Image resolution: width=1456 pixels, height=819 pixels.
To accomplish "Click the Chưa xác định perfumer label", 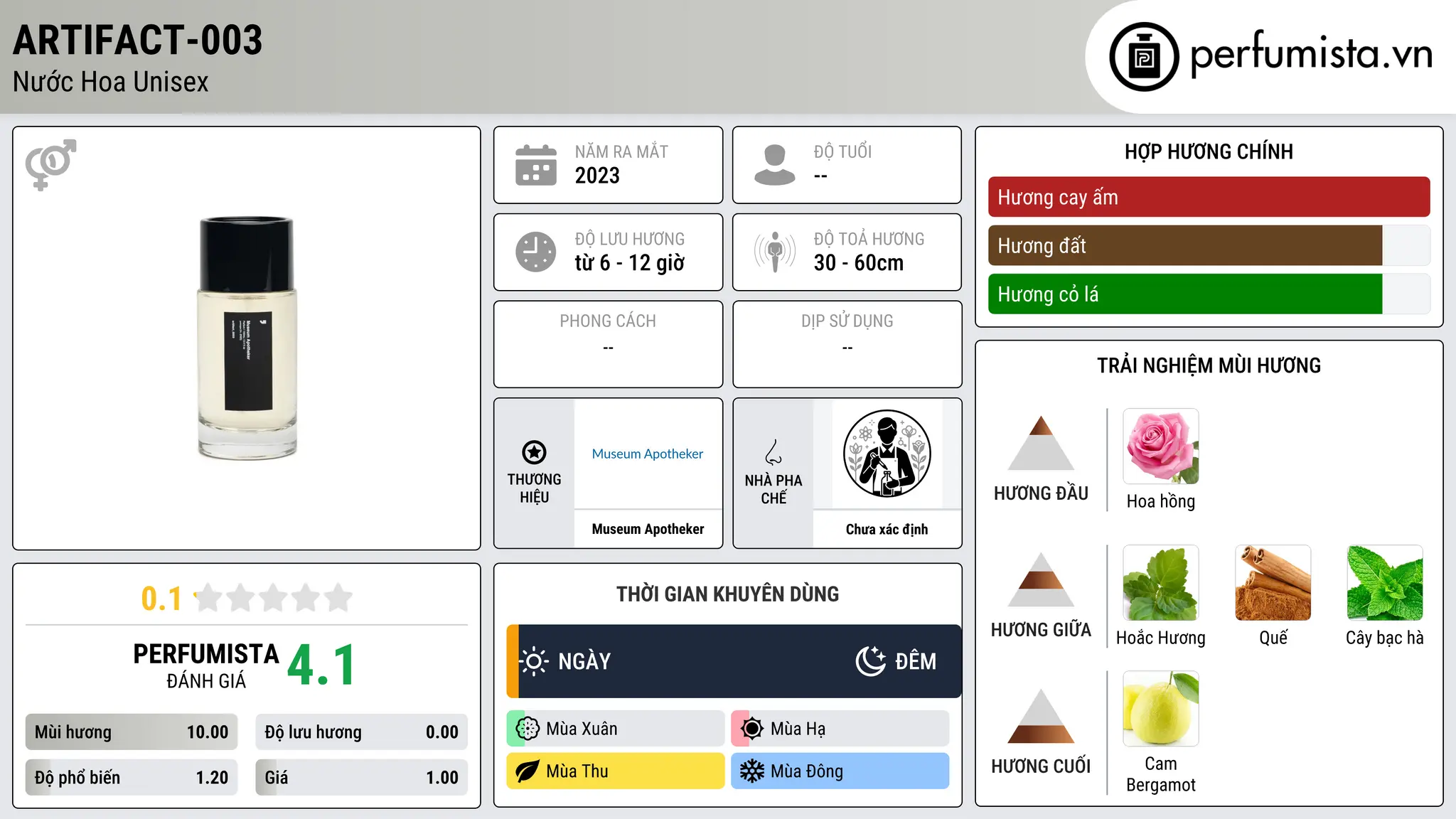I will [x=887, y=529].
